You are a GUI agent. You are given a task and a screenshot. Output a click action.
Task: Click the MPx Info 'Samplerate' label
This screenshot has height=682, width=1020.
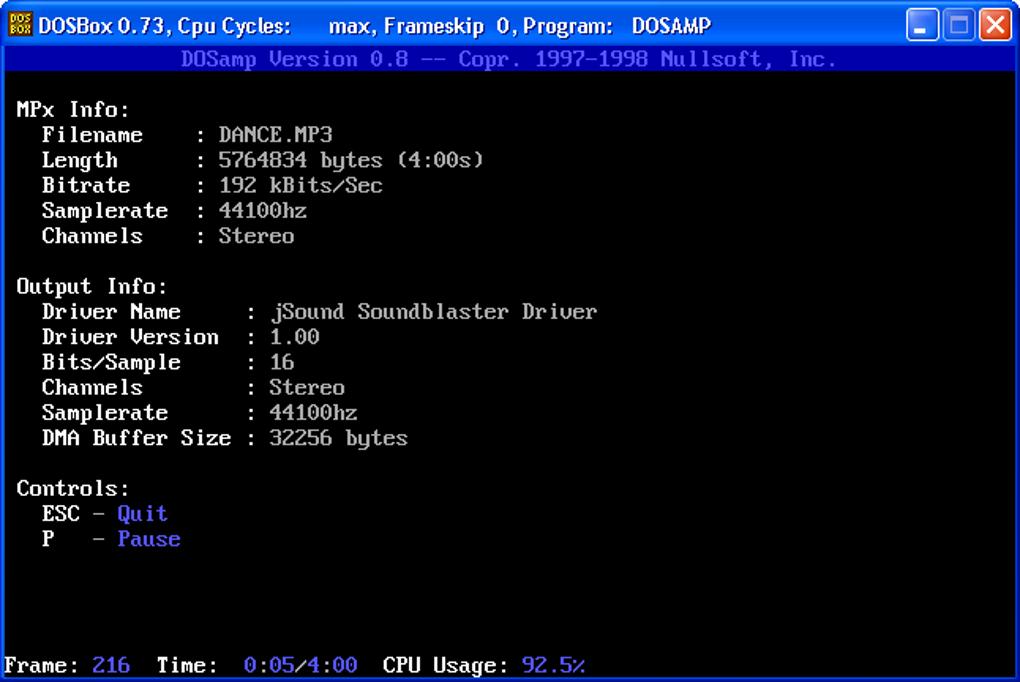point(105,211)
